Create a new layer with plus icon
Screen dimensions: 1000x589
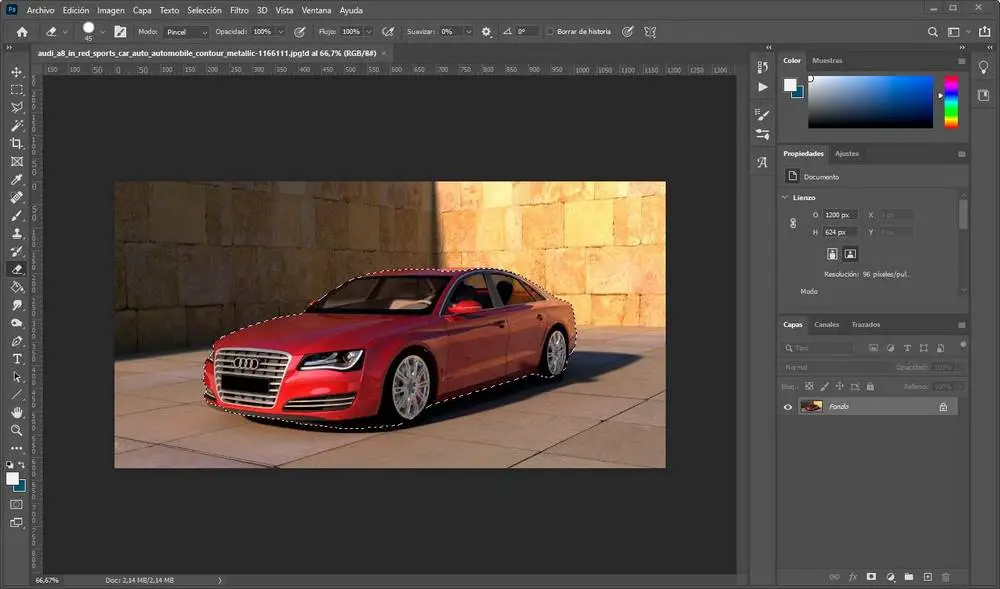(927, 577)
